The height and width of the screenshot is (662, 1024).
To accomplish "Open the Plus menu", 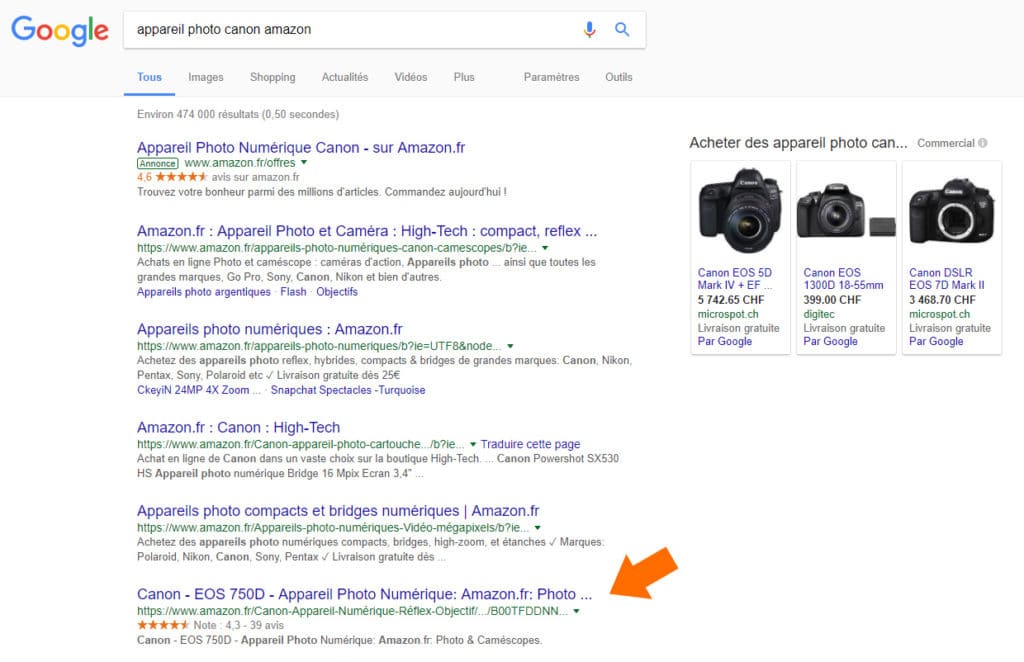I will (464, 77).
